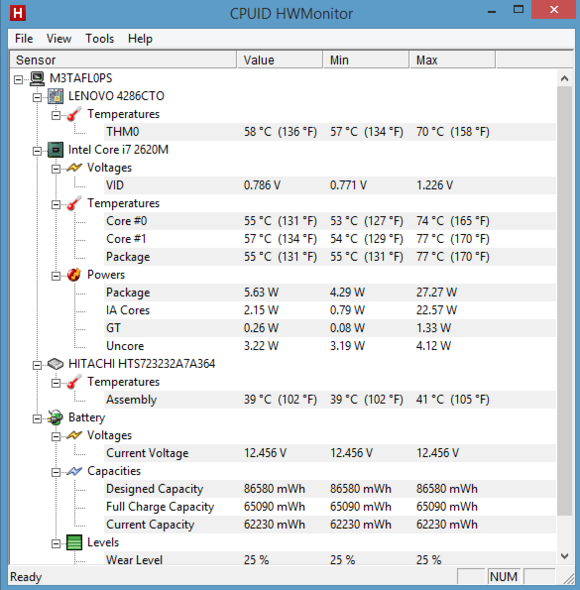580x590 pixels.
Task: Select the GT power row
Action: coord(330,328)
